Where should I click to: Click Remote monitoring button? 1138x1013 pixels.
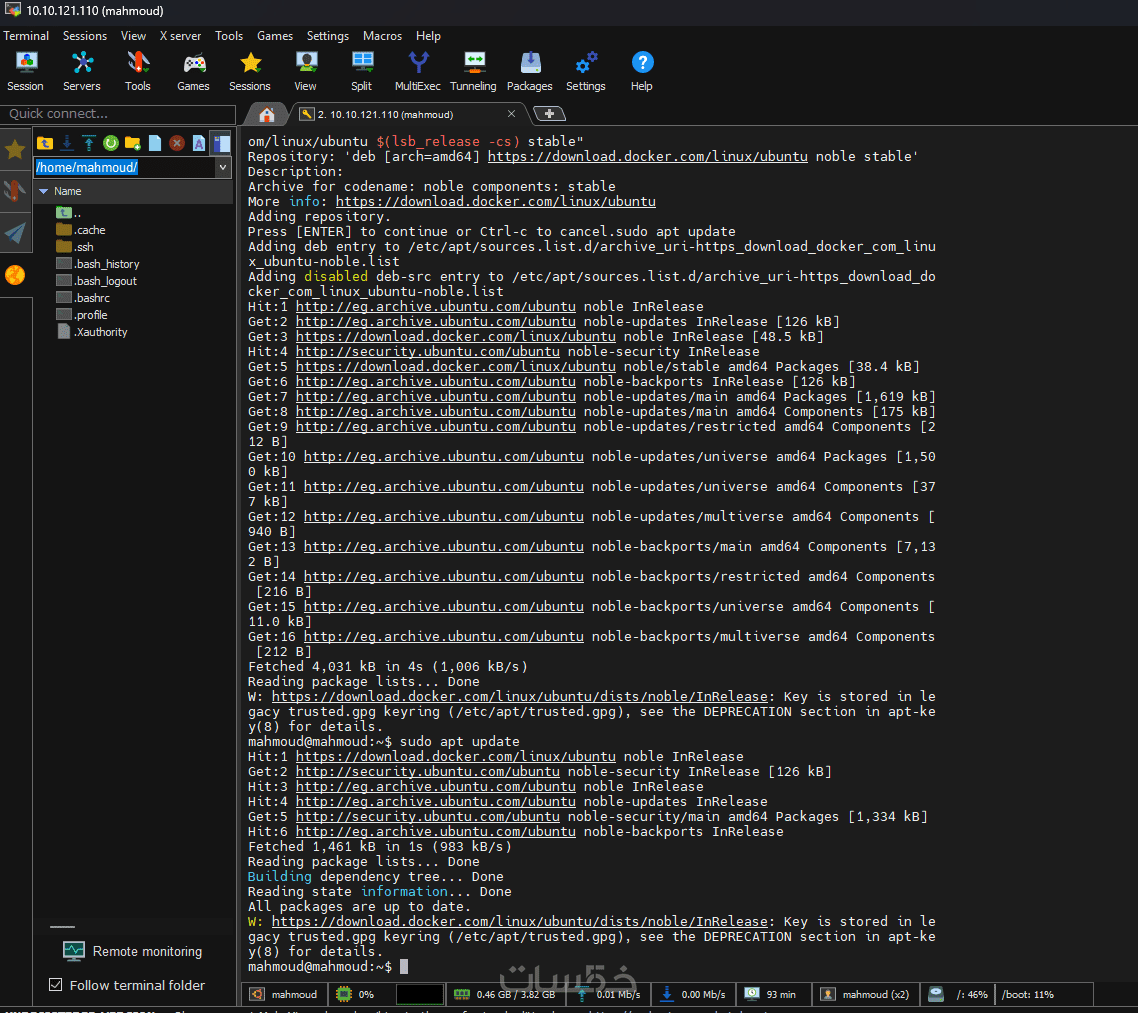coord(133,951)
